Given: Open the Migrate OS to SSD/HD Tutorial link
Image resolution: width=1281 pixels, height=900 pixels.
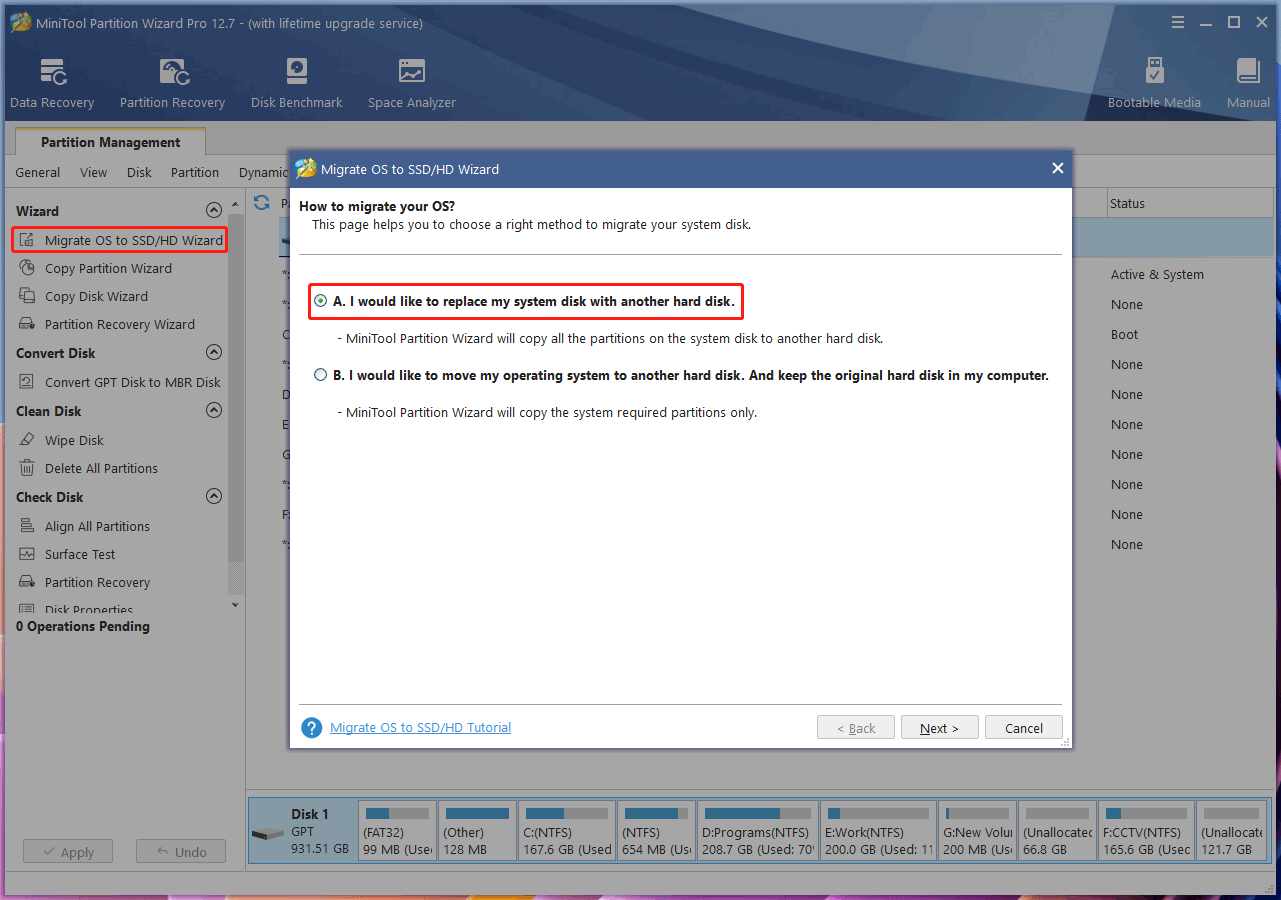Looking at the screenshot, I should [420, 727].
